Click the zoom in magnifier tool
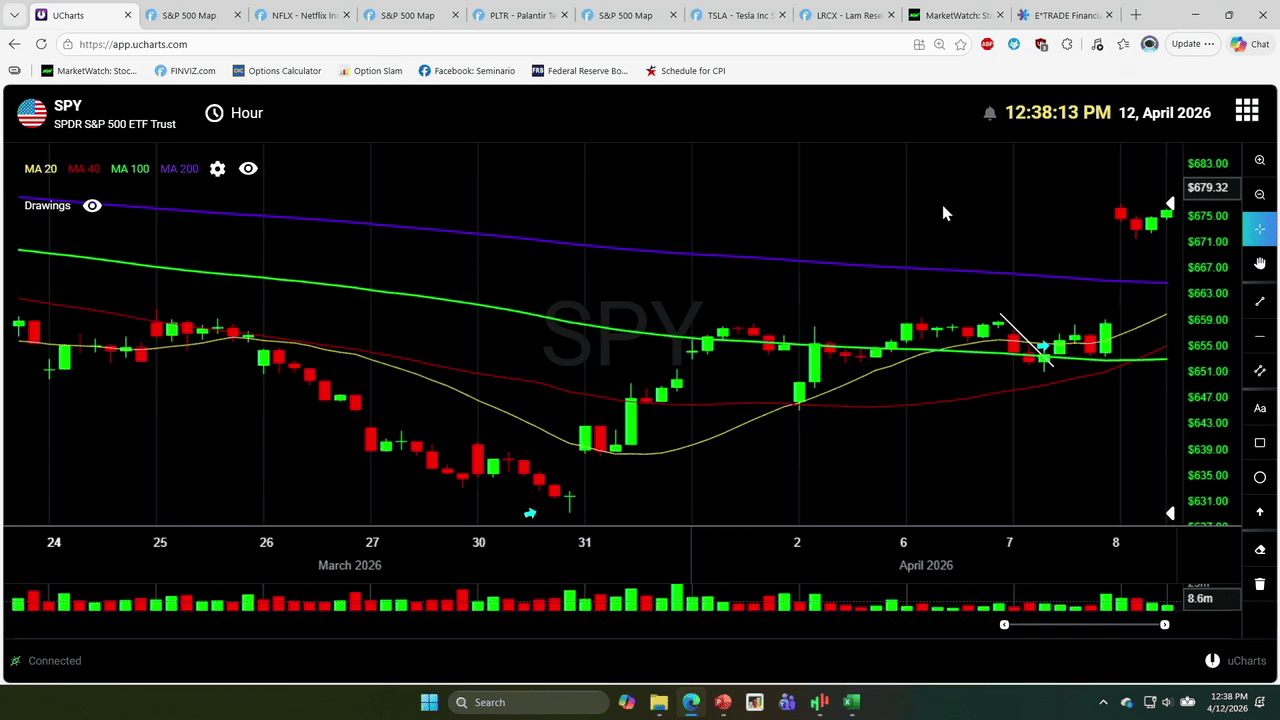Image resolution: width=1280 pixels, height=720 pixels. click(x=1260, y=160)
